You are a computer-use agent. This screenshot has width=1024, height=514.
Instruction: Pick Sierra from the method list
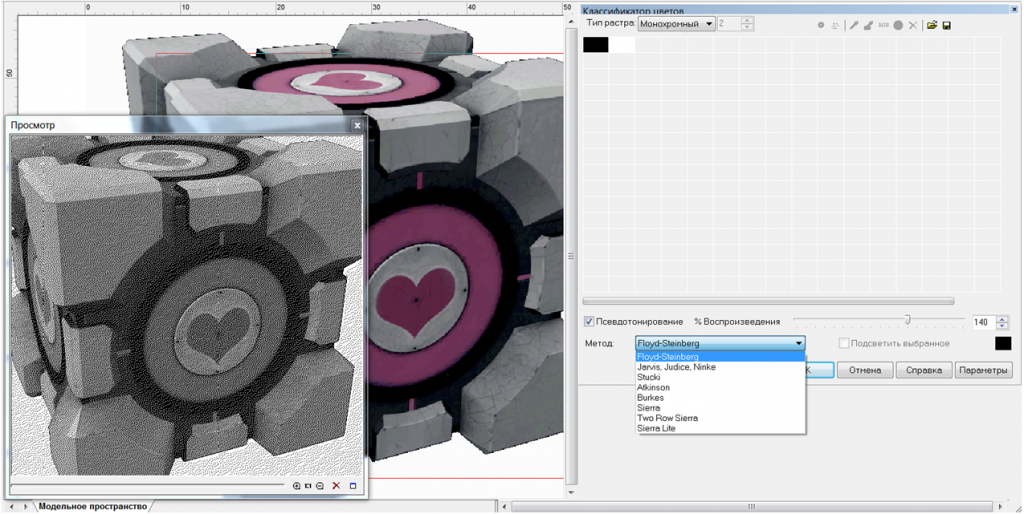(720, 408)
